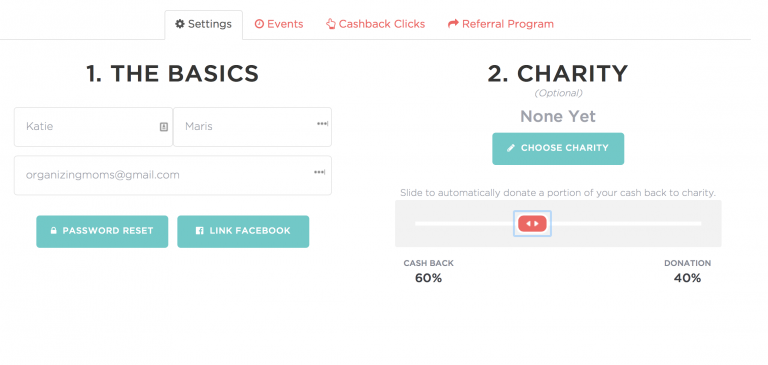Switch to the Cashback Clicks tab

click(375, 24)
